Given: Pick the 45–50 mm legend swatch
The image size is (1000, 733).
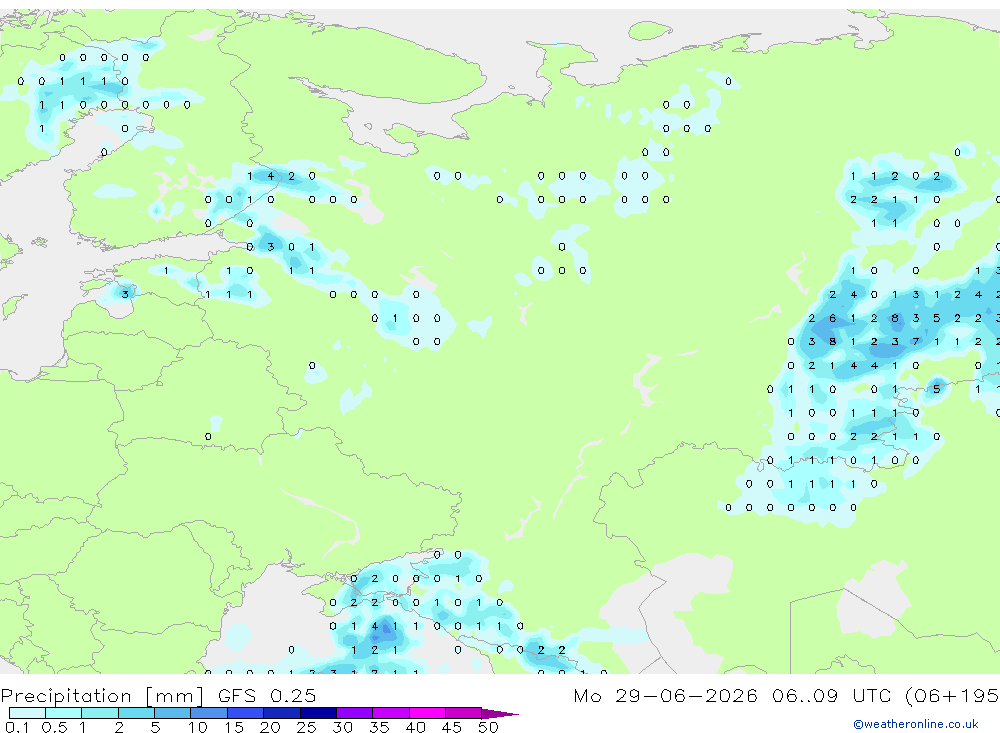Looking at the screenshot, I should 463,713.
